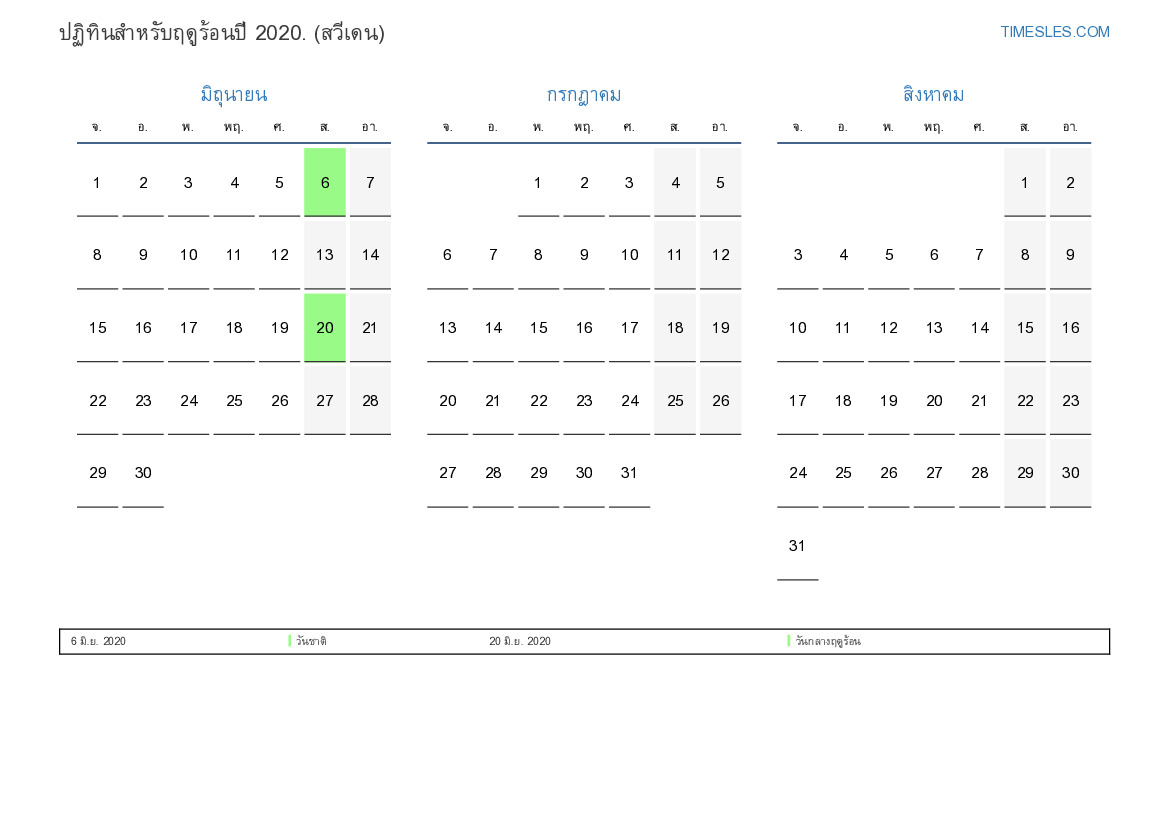The width and height of the screenshot is (1169, 827).
Task: Click the วันกลางฤดูร้อน legend label
Action: (828, 641)
